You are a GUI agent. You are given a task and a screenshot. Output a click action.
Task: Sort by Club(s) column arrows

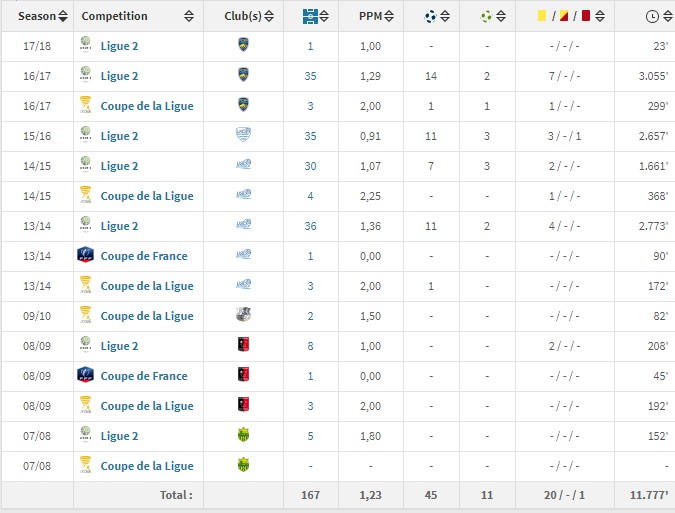pyautogui.click(x=269, y=16)
